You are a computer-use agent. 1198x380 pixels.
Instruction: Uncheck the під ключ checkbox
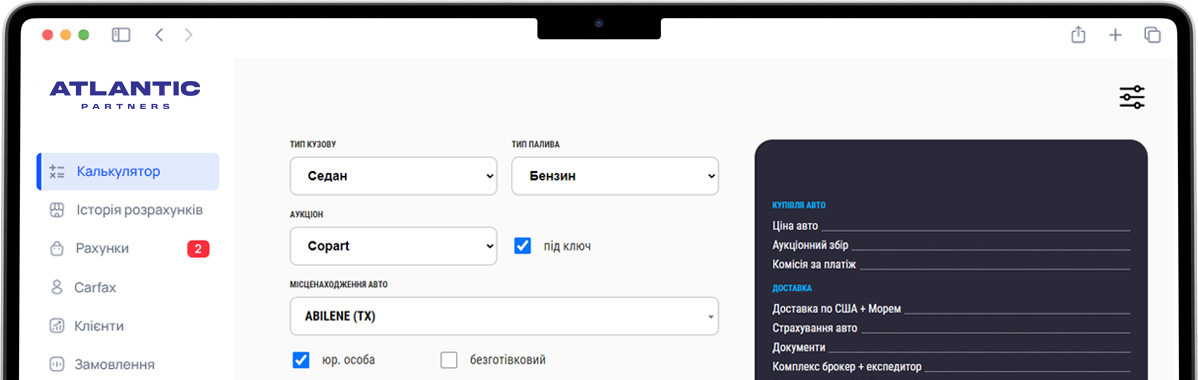[523, 246]
